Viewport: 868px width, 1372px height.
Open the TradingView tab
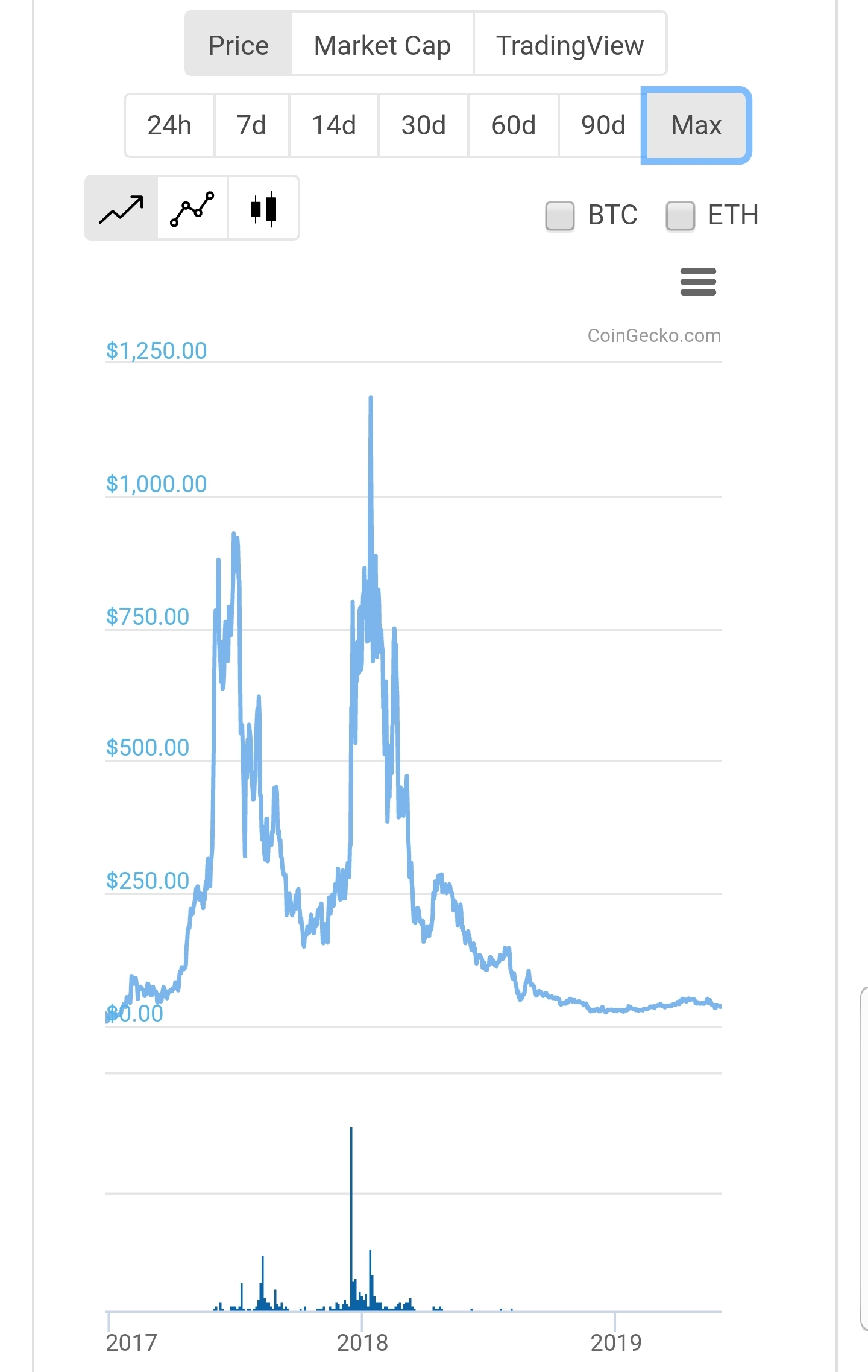click(x=570, y=44)
